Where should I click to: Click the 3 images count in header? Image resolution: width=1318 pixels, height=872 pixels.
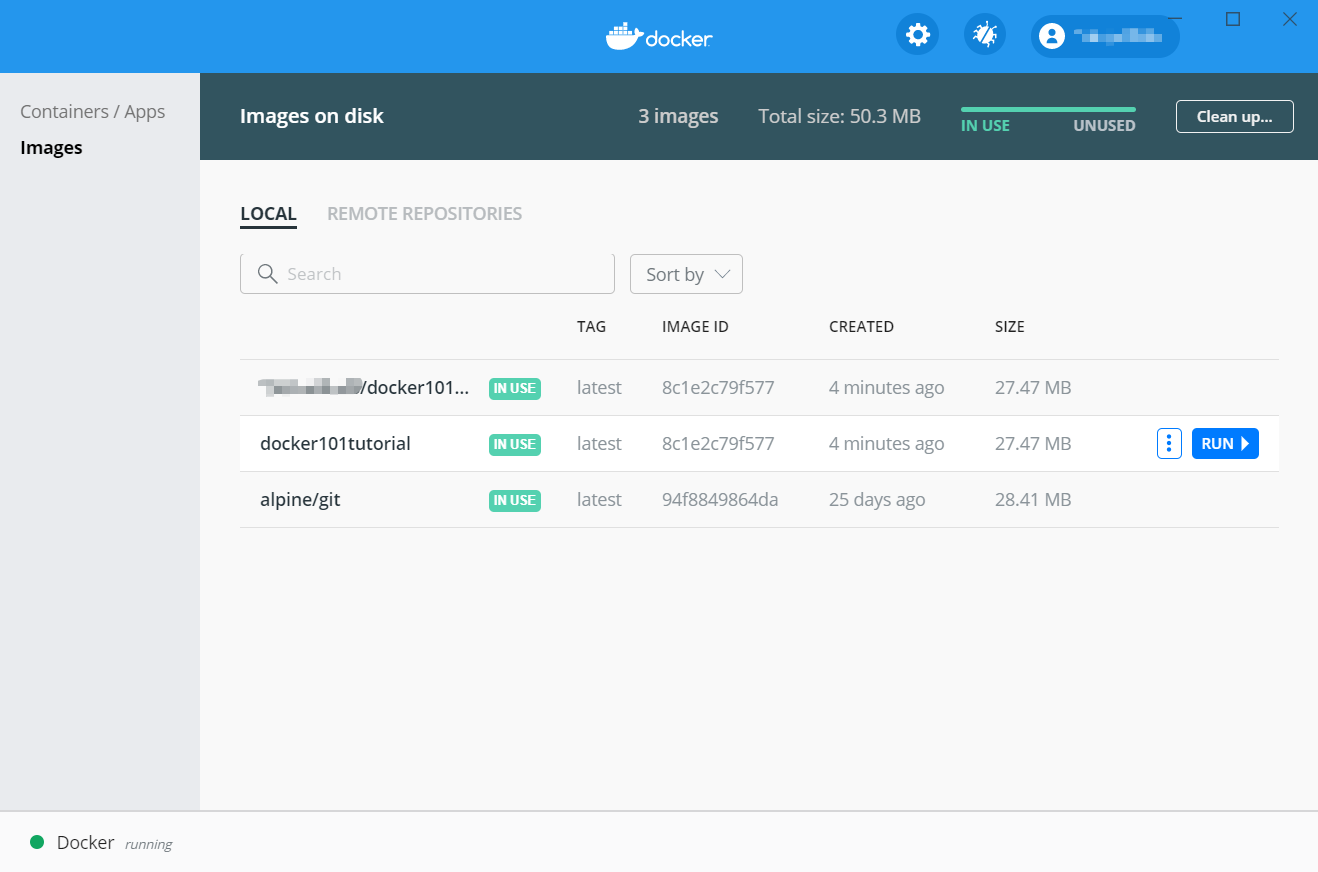click(x=678, y=116)
